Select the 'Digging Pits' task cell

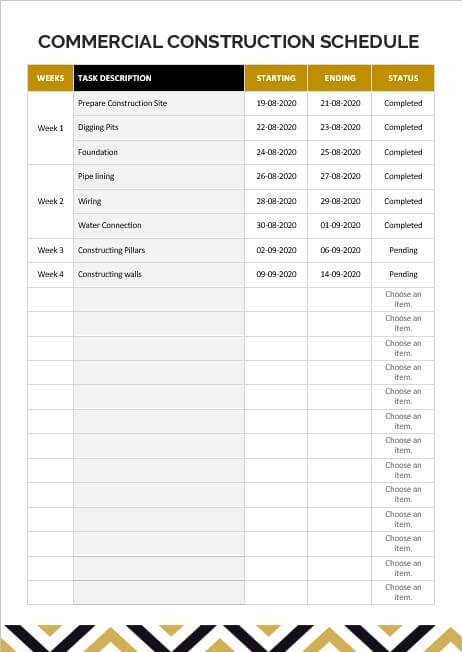click(x=159, y=128)
